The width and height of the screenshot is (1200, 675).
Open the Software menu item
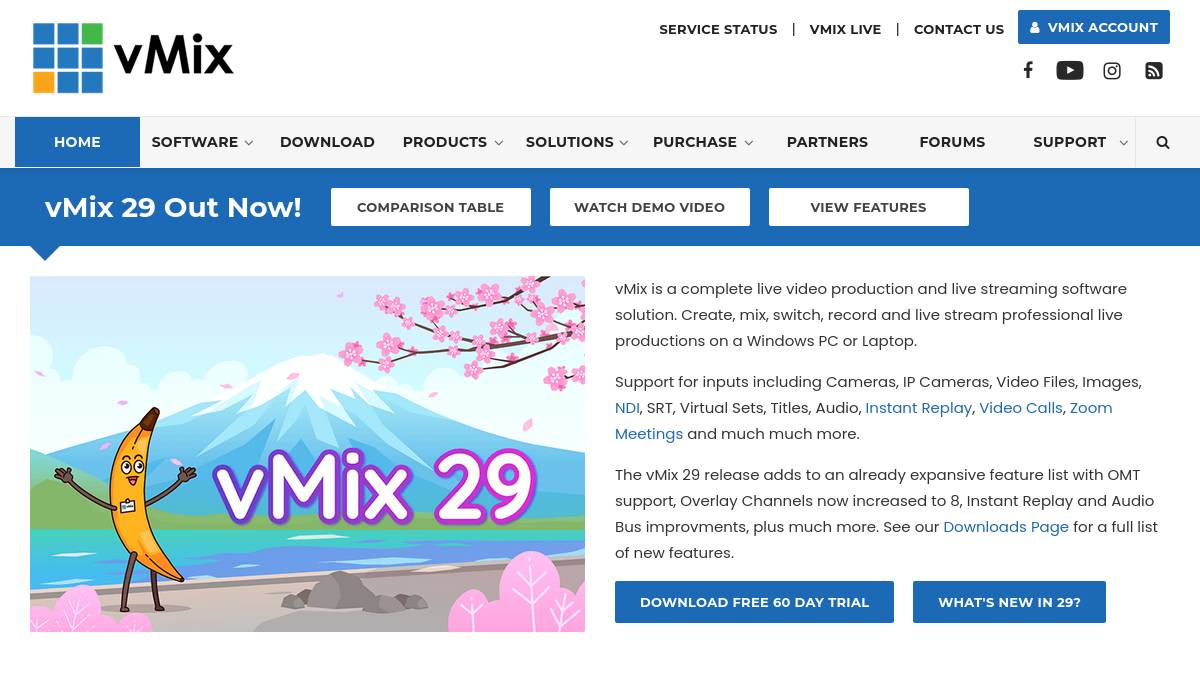point(195,142)
